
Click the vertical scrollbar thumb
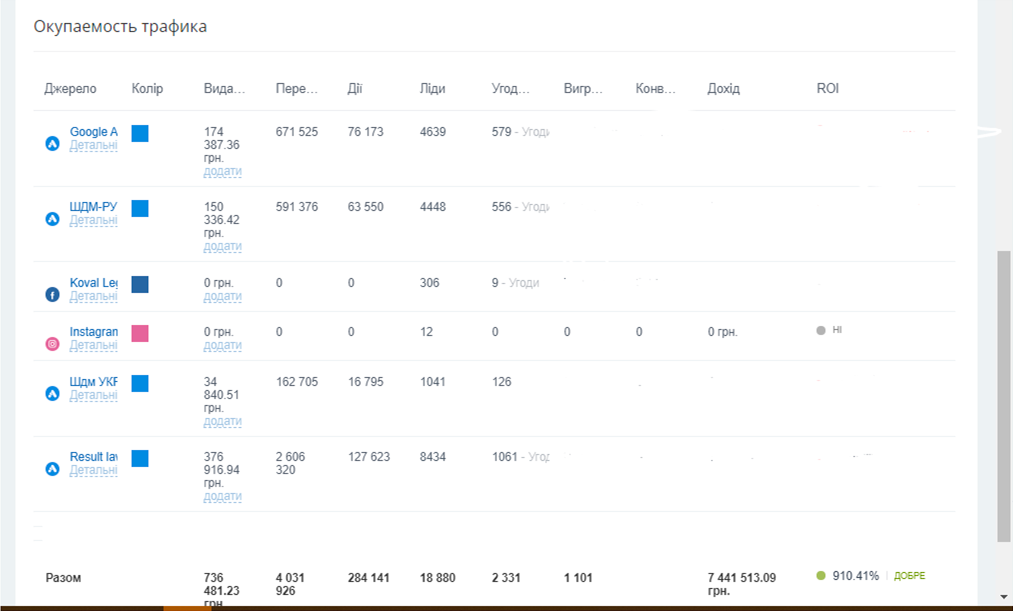[x=1004, y=395]
